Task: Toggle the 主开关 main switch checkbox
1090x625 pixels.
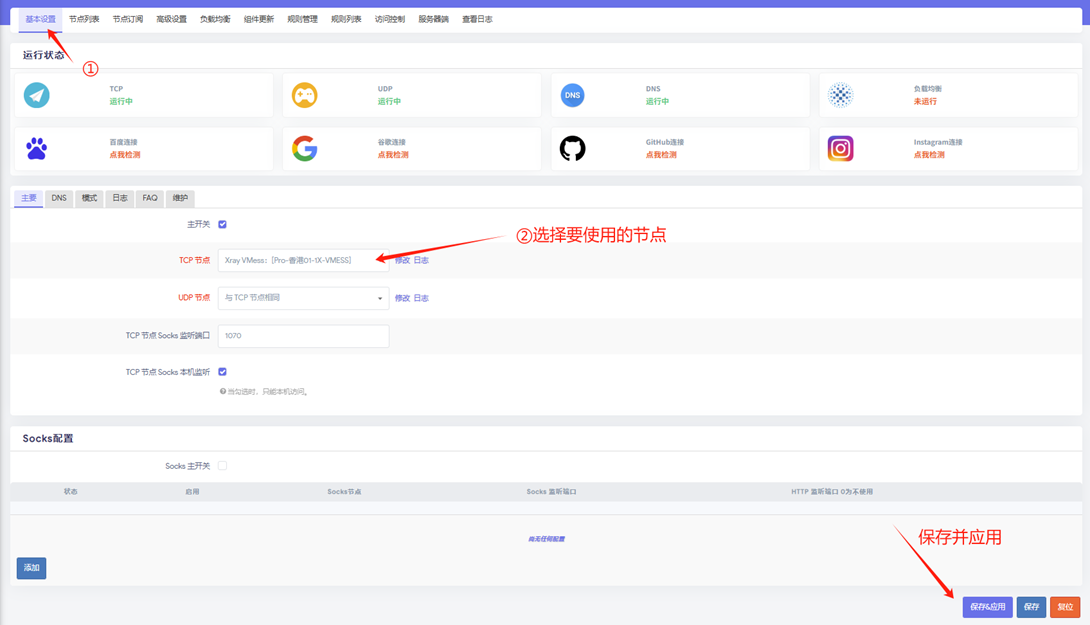Action: (222, 224)
